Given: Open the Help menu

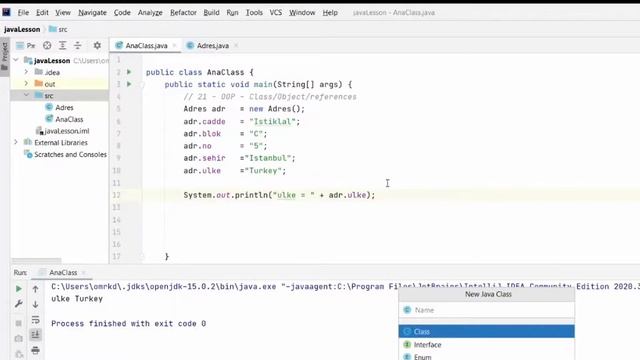Looking at the screenshot, I should click(x=330, y=13).
